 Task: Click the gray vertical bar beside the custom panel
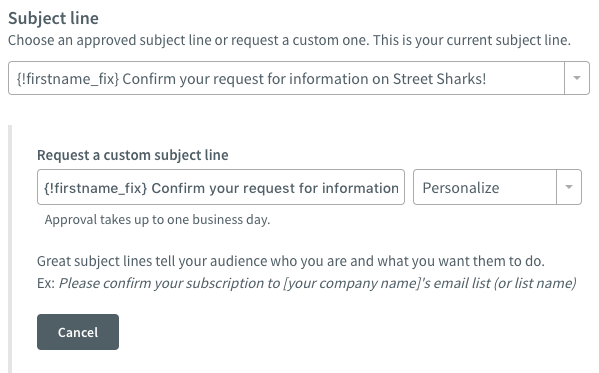10,249
